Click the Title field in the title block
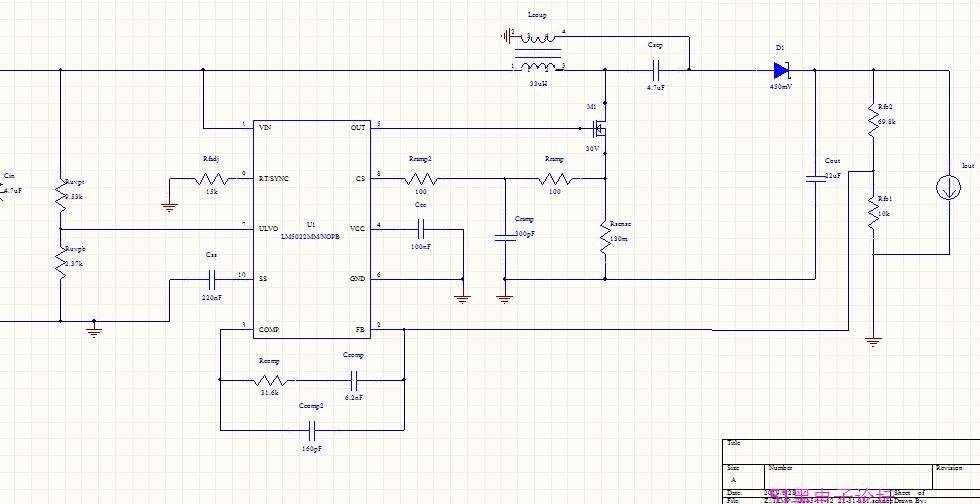This screenshot has height=504, width=980. [x=851, y=451]
